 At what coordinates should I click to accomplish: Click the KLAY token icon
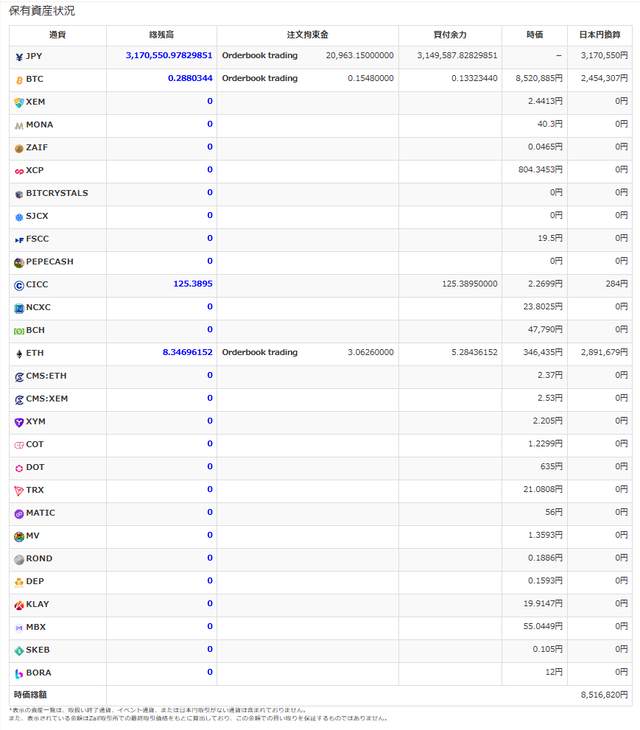pos(19,605)
